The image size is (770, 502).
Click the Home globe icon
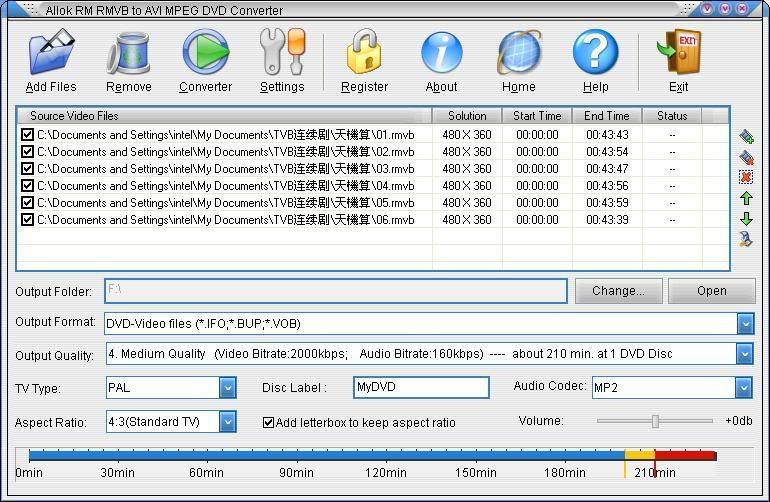click(518, 52)
